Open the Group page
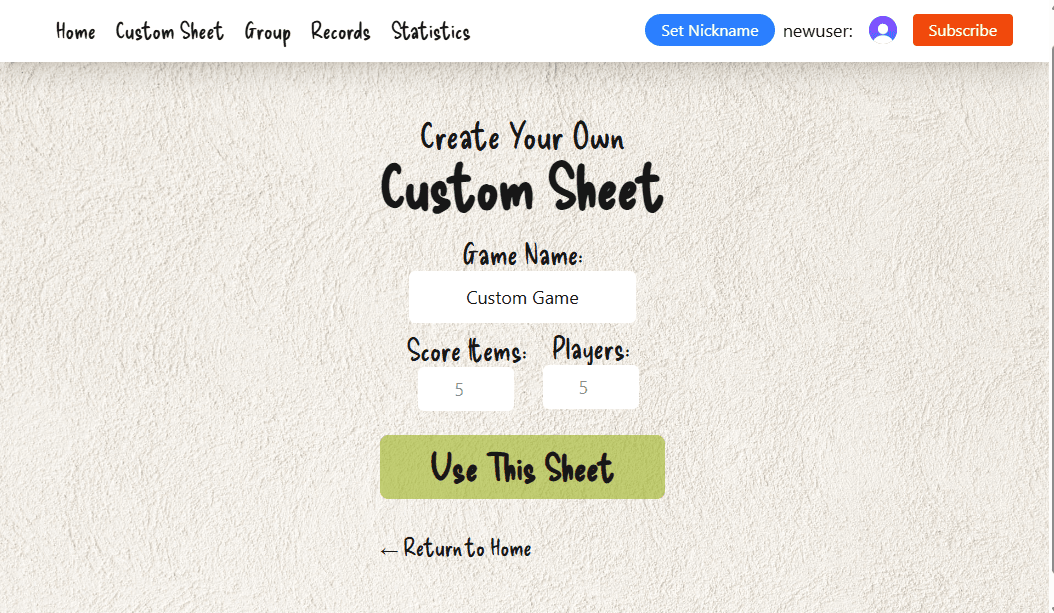This screenshot has width=1054, height=613. click(267, 32)
